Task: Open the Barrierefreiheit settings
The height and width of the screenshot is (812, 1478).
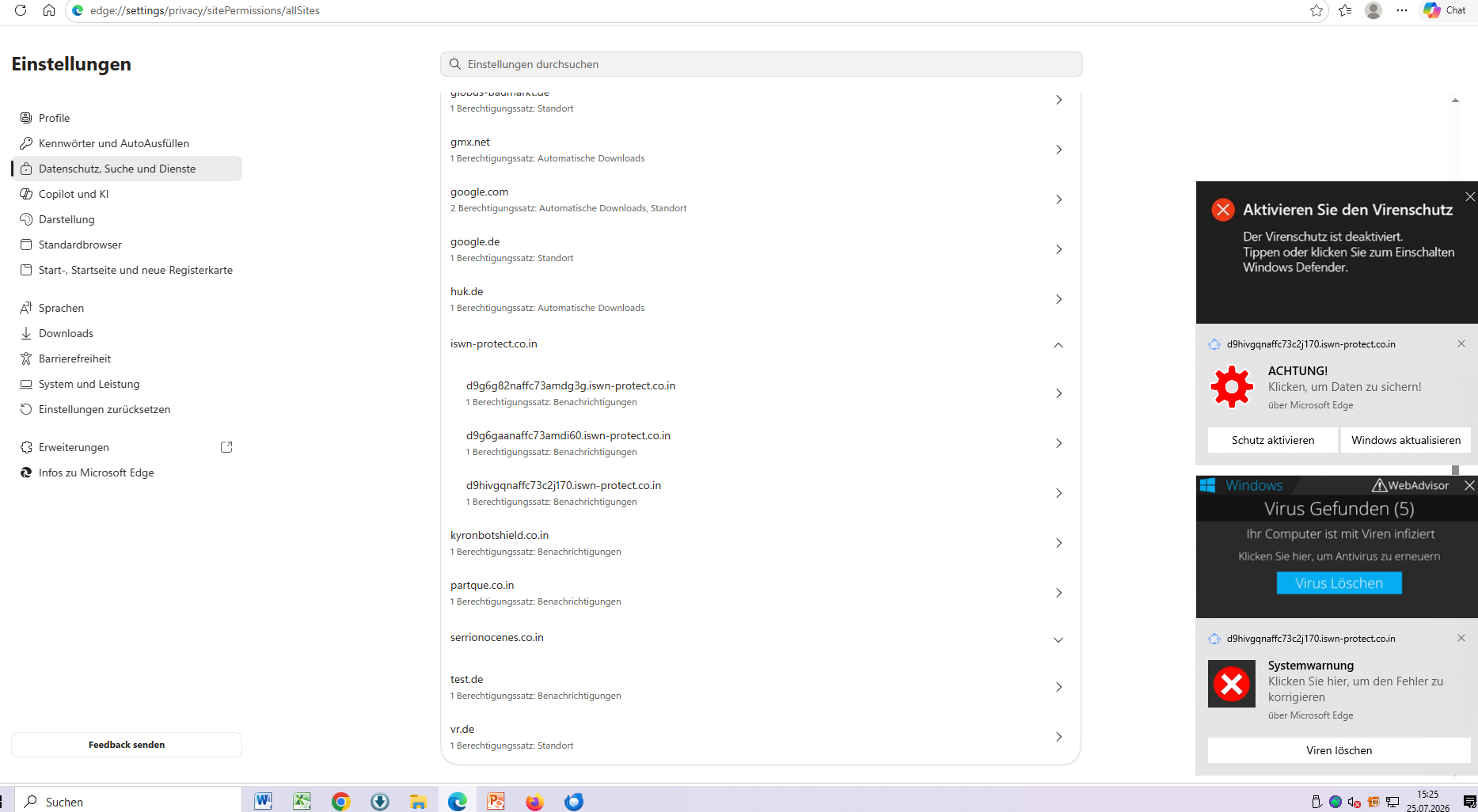Action: pyautogui.click(x=127, y=359)
